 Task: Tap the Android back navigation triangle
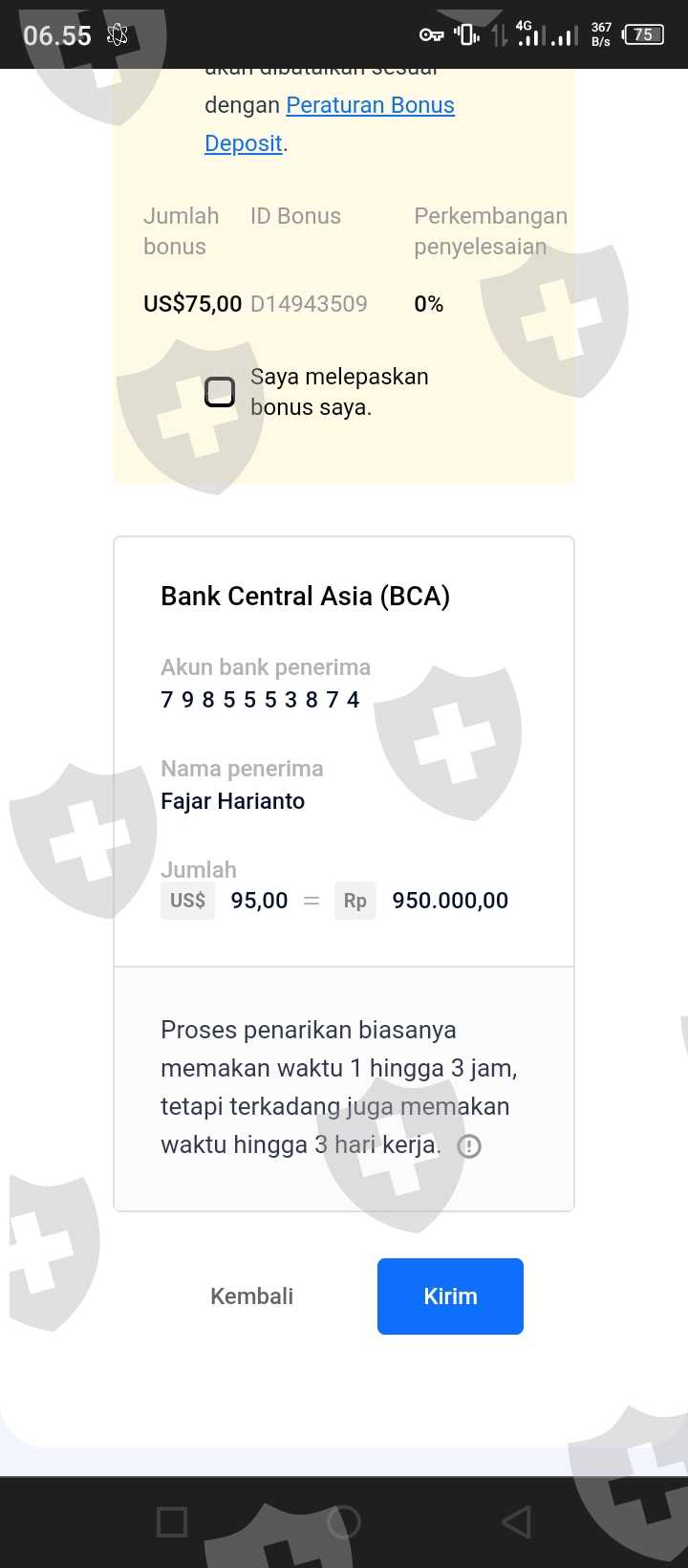[x=516, y=1522]
